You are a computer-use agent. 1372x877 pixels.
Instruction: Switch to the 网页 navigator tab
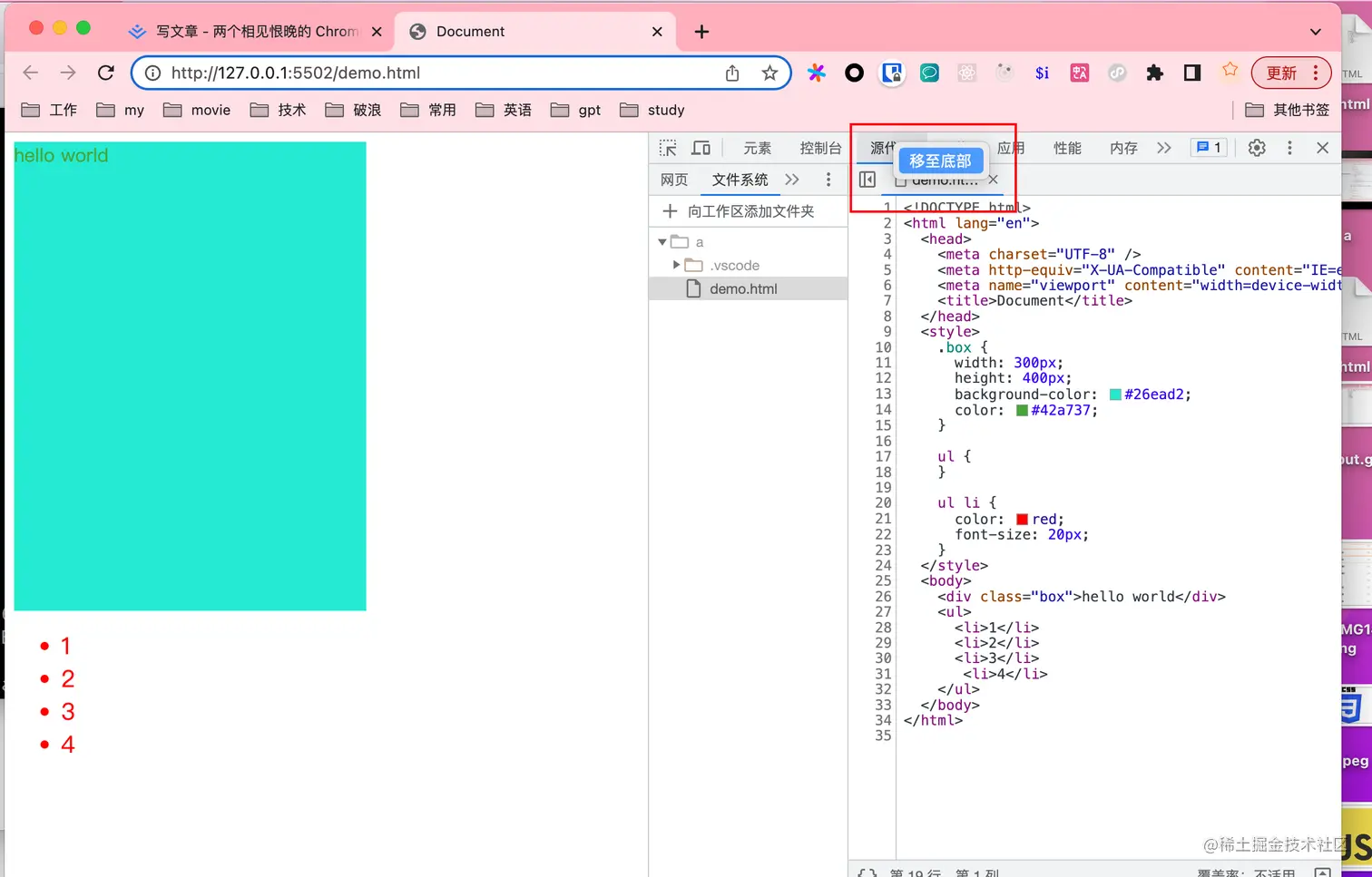coord(674,180)
